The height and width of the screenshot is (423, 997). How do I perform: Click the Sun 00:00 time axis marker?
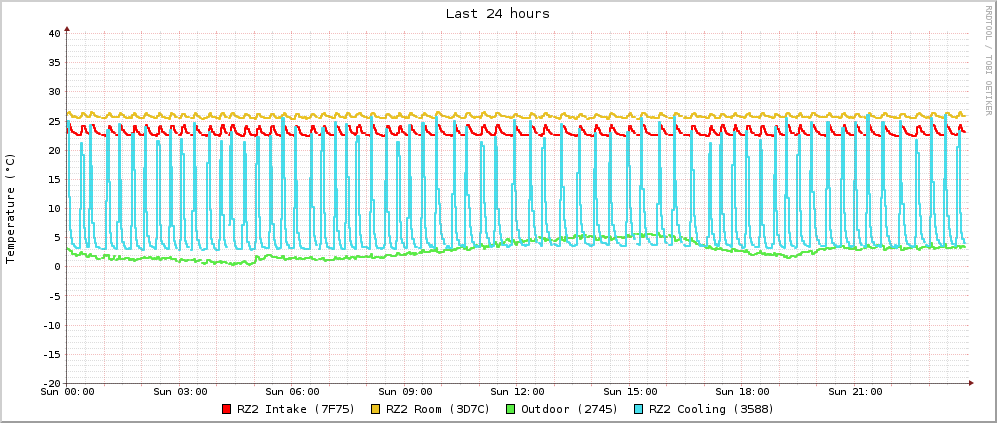pyautogui.click(x=67, y=392)
